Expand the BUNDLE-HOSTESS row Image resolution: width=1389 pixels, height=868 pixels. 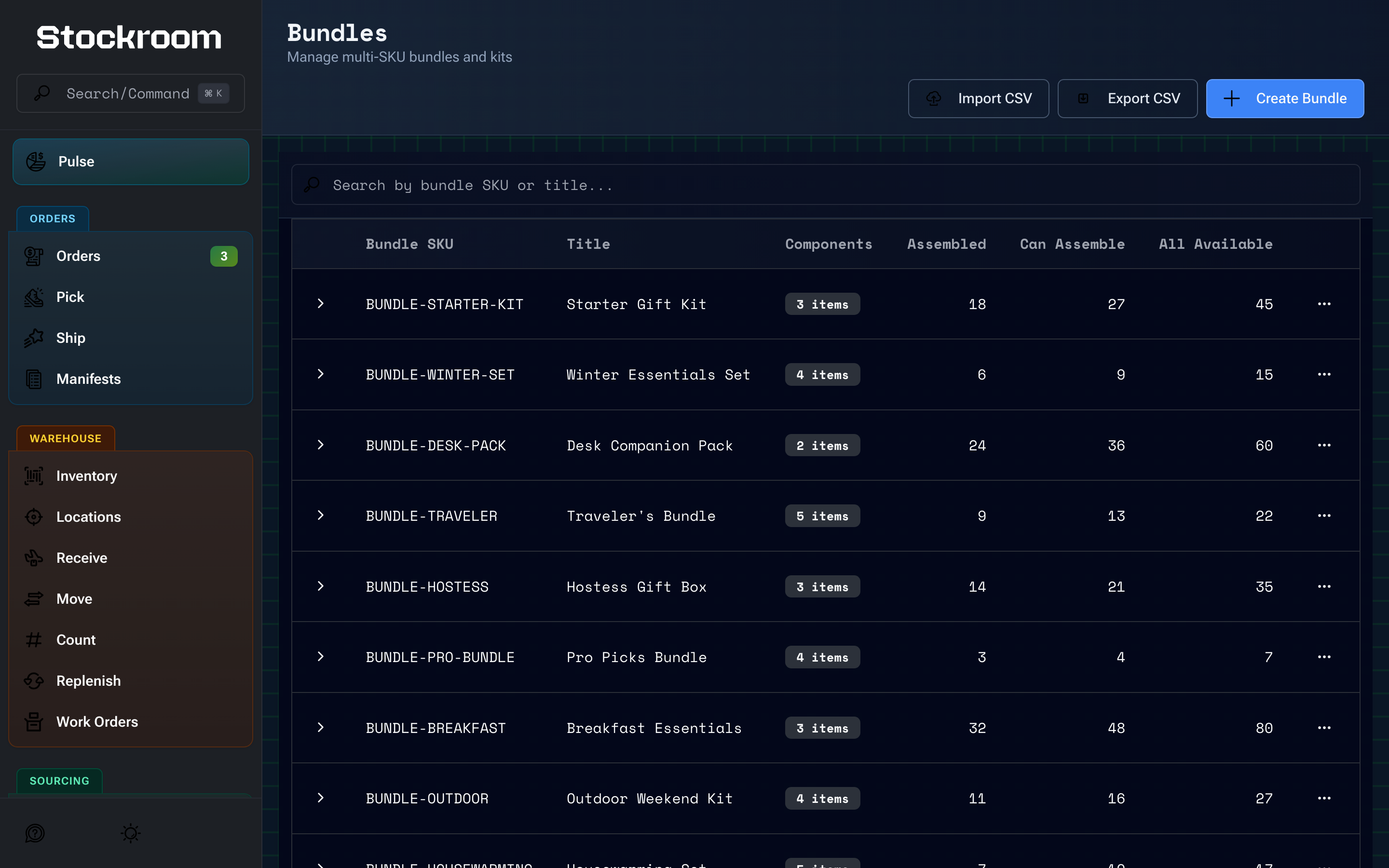point(321,586)
